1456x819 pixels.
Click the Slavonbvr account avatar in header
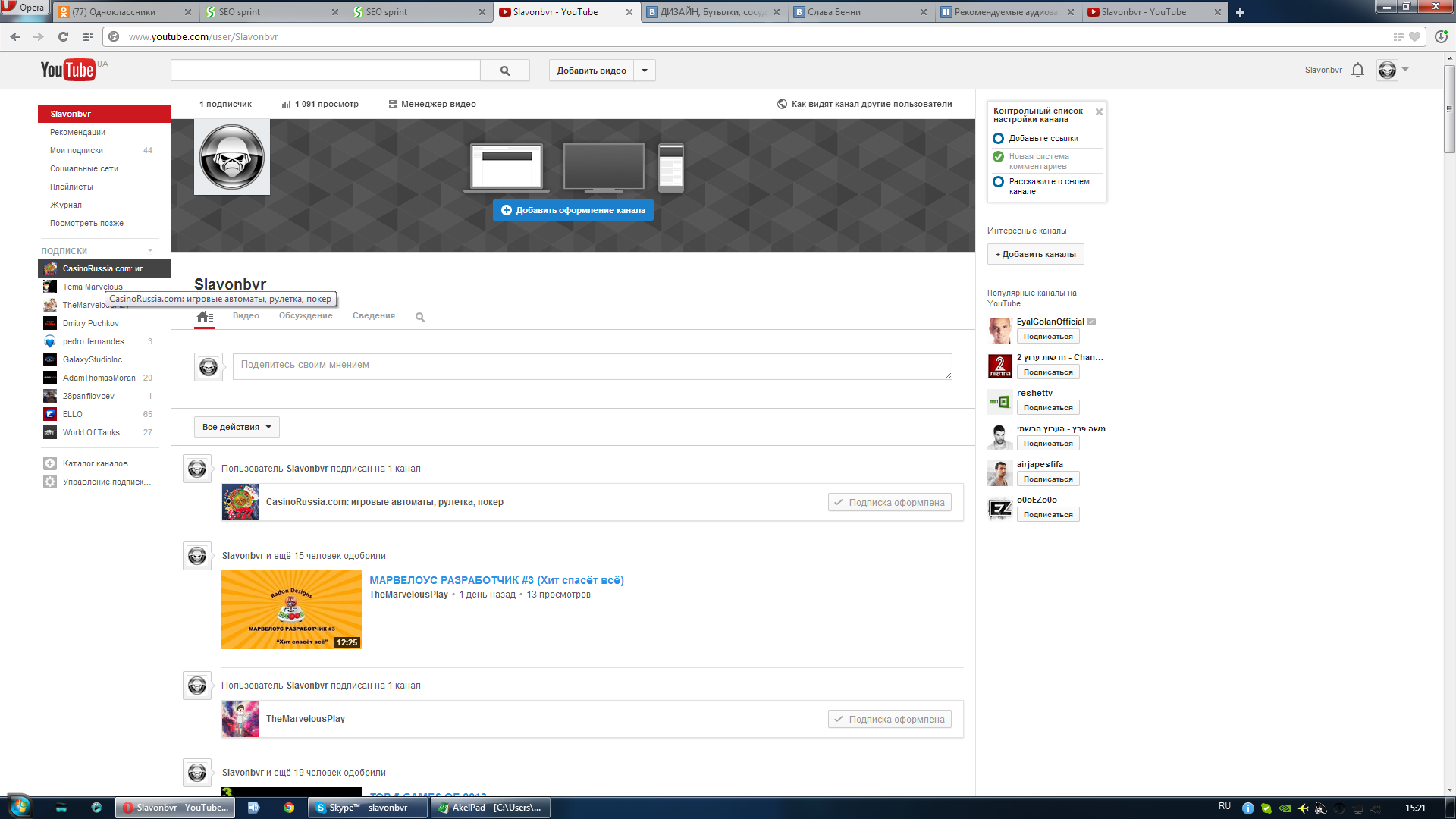(x=1387, y=70)
